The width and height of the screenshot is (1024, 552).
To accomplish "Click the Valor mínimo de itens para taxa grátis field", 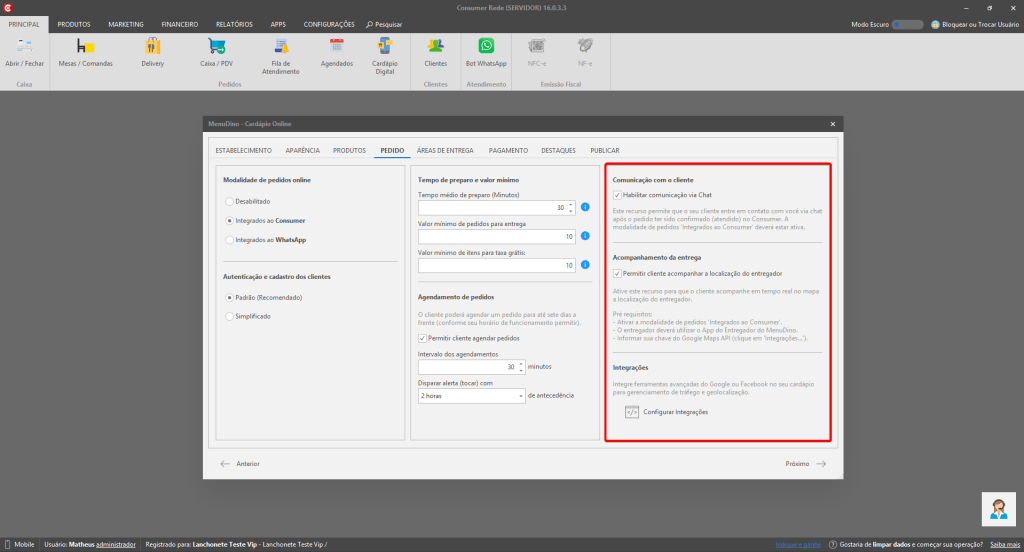I will pyautogui.click(x=496, y=265).
